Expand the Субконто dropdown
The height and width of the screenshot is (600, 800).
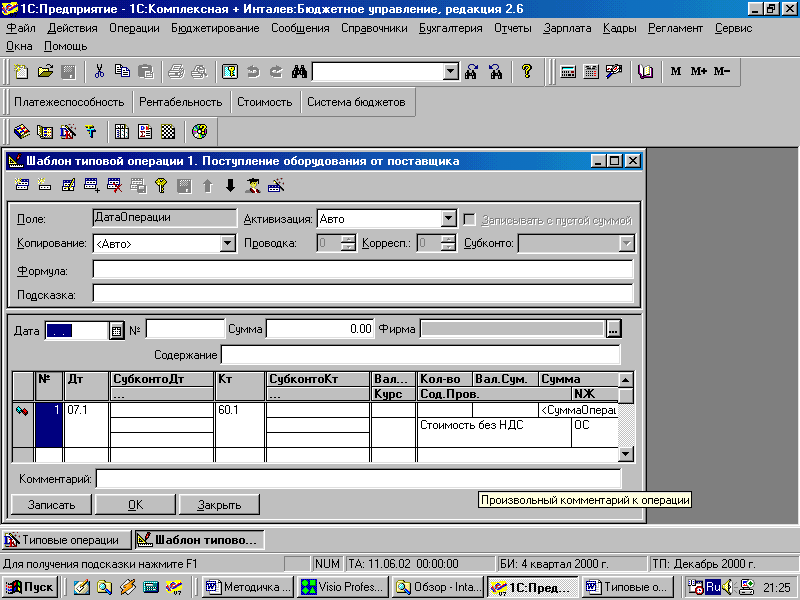pyautogui.click(x=626, y=243)
